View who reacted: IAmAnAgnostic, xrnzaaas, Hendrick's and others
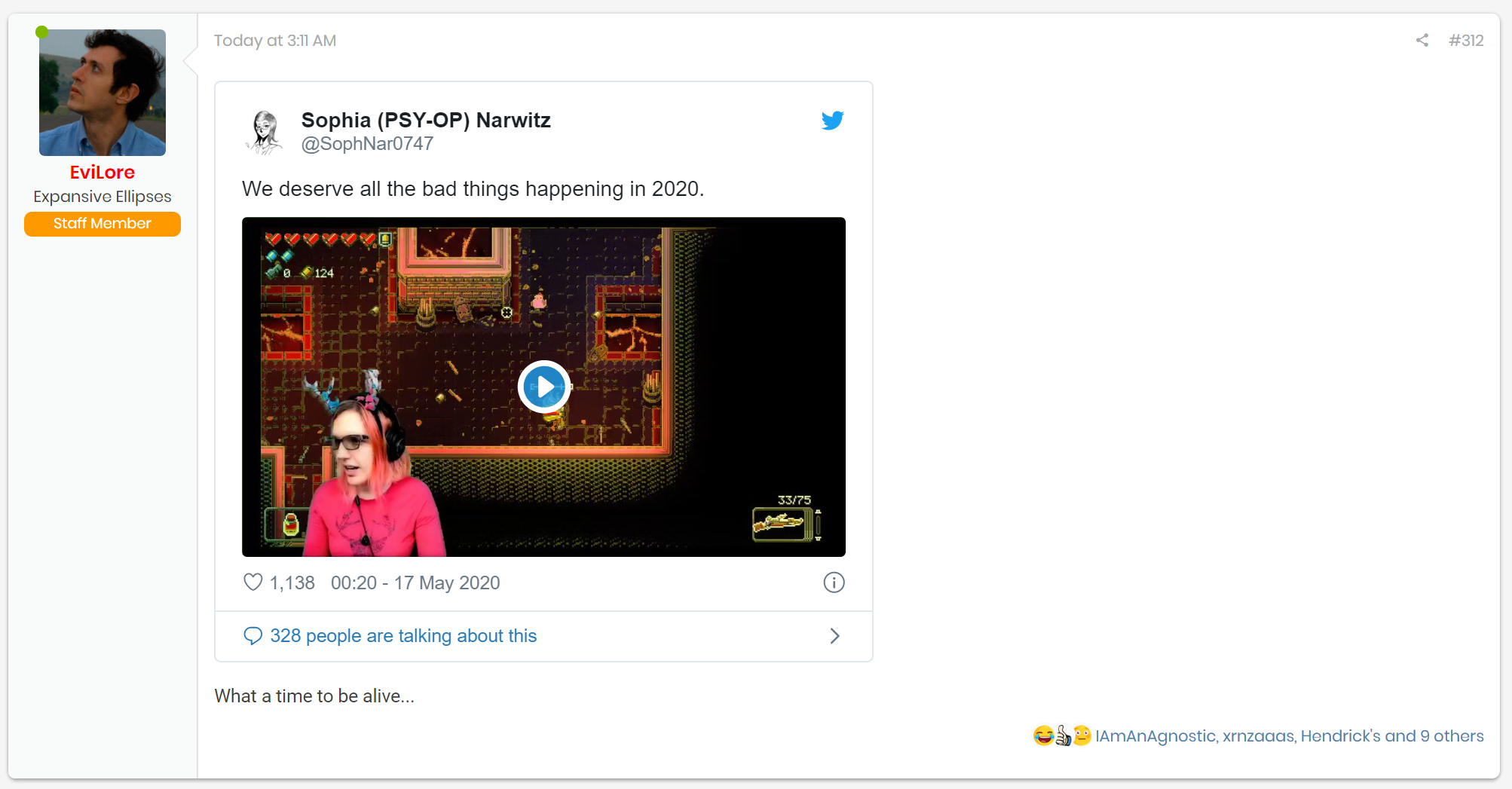 point(1289,735)
